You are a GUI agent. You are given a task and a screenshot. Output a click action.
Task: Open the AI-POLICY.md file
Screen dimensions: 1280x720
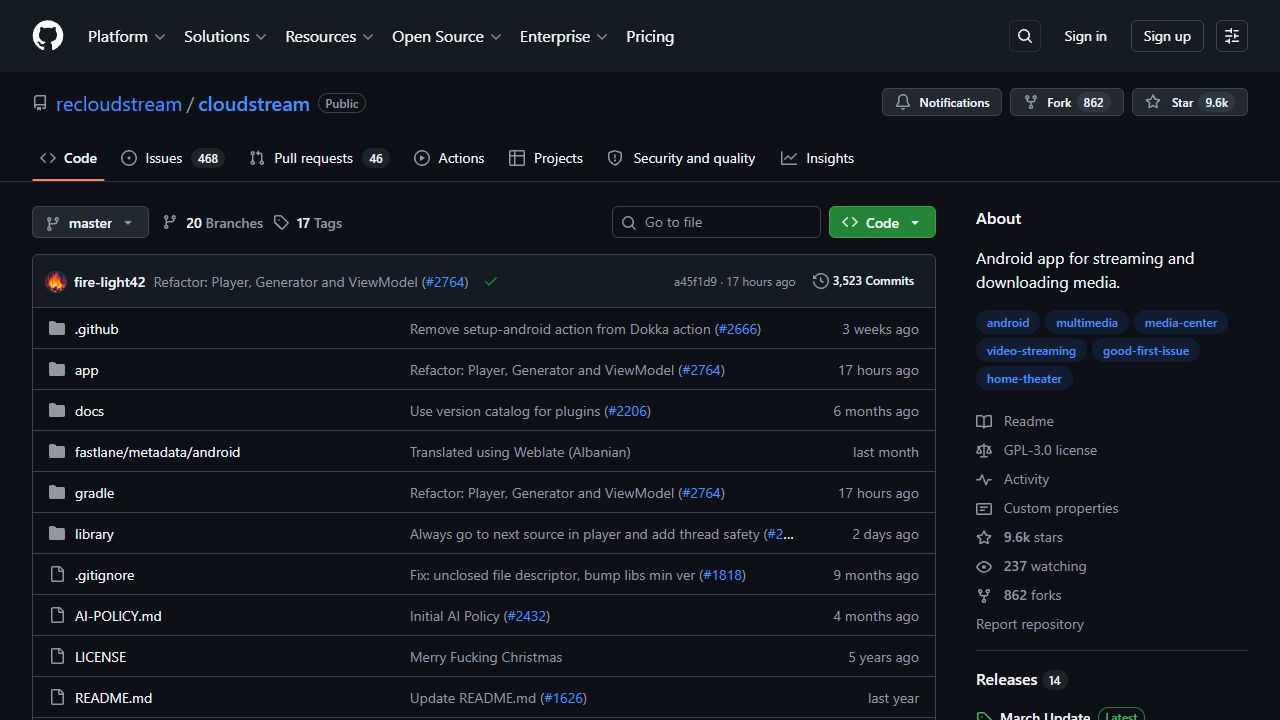118,616
